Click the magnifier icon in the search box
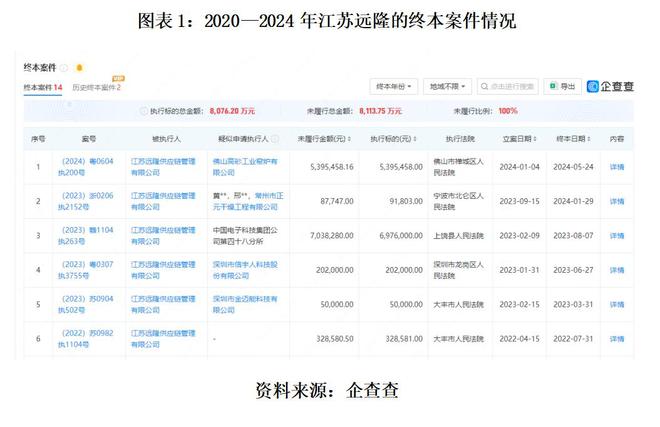The image size is (660, 427). point(484,86)
